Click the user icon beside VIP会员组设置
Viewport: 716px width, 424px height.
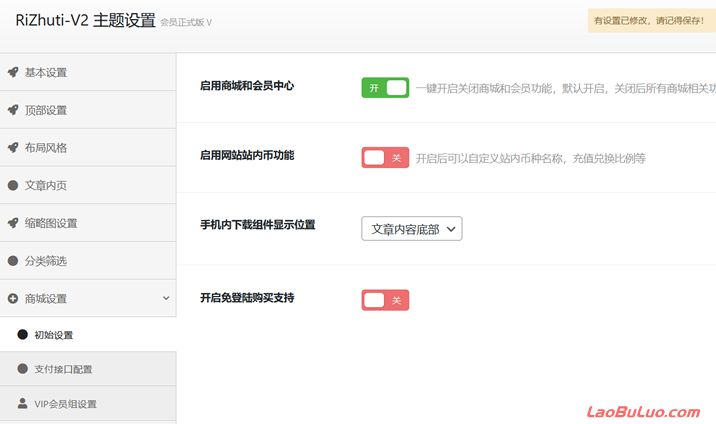pyautogui.click(x=22, y=403)
